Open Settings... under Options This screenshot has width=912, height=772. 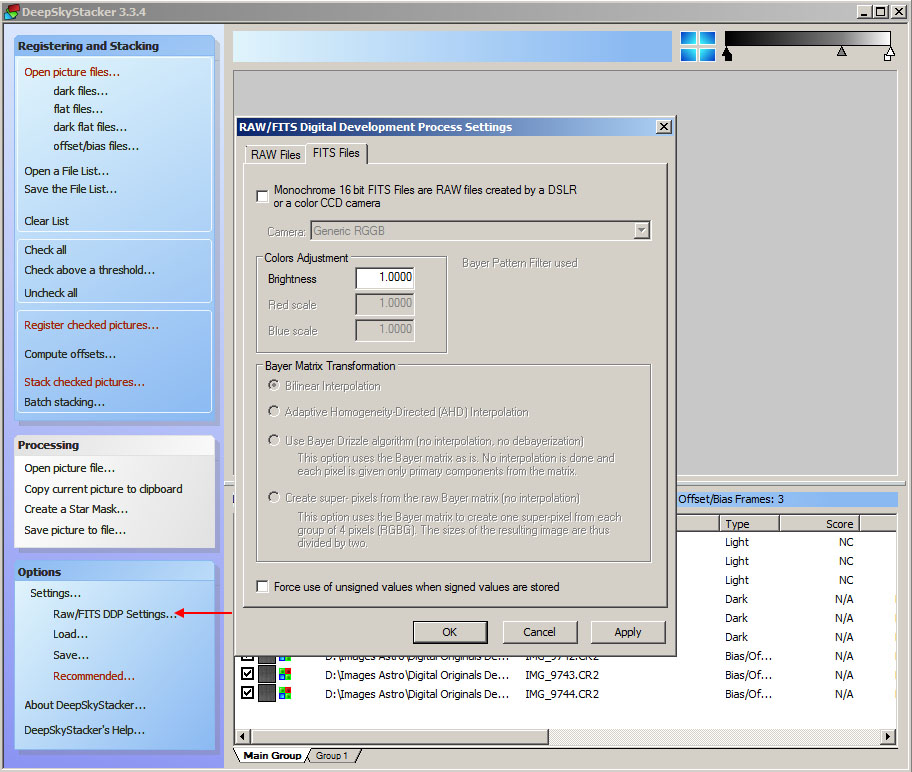tap(55, 593)
